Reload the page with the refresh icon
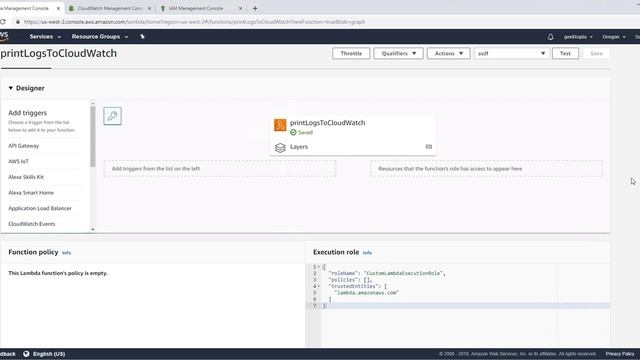 point(2,22)
